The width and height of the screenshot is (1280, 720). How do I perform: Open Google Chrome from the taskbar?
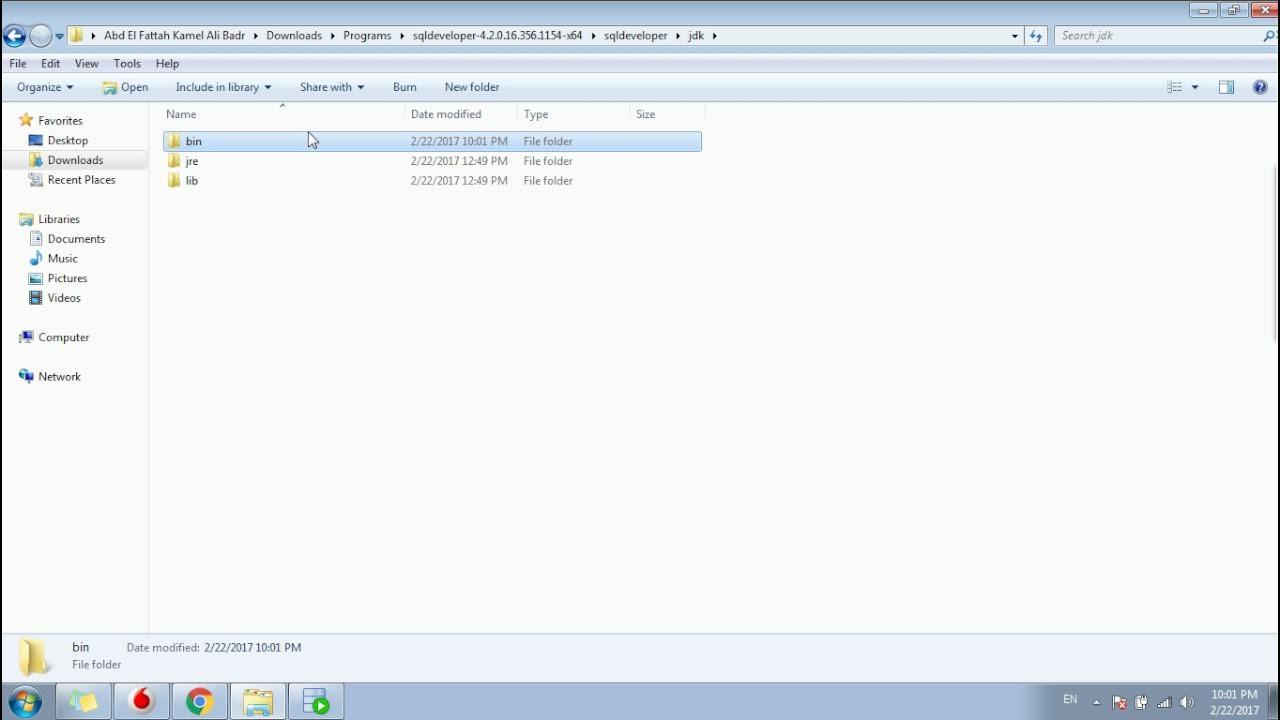coord(200,702)
